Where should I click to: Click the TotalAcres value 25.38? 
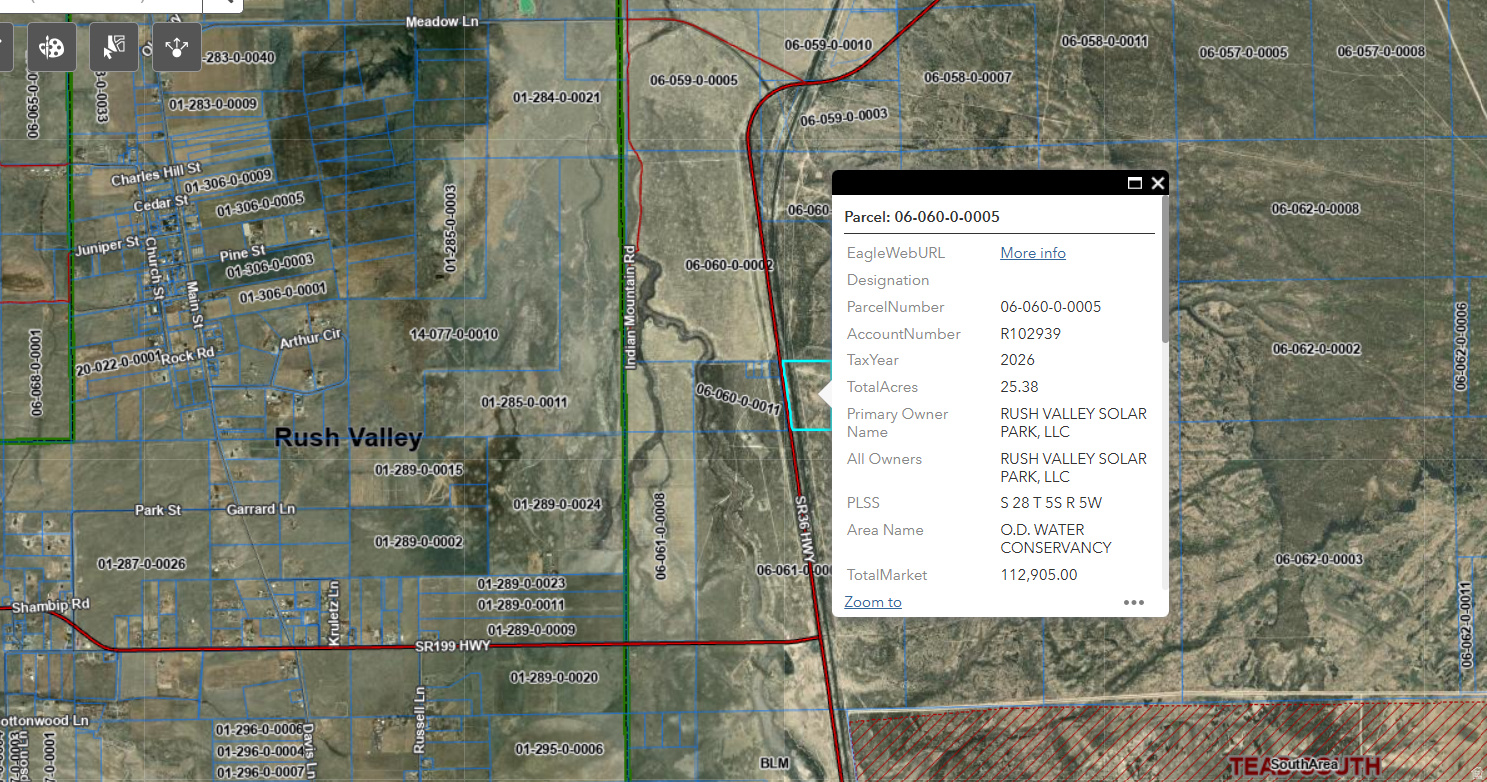tap(1017, 387)
